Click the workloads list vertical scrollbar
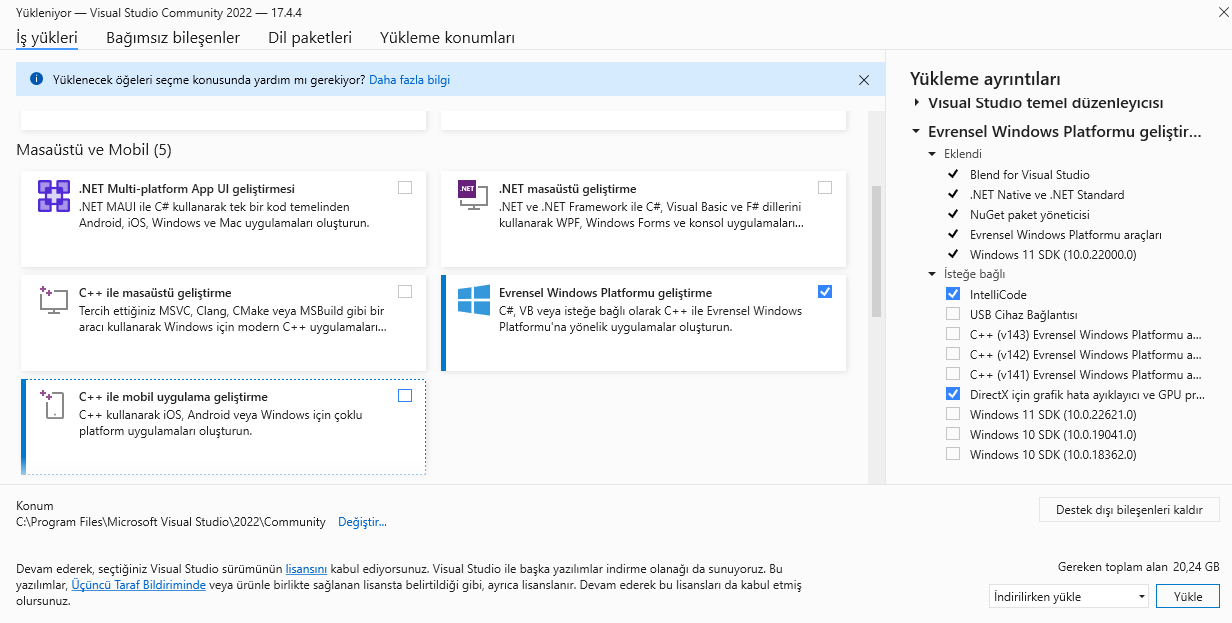 pos(877,250)
